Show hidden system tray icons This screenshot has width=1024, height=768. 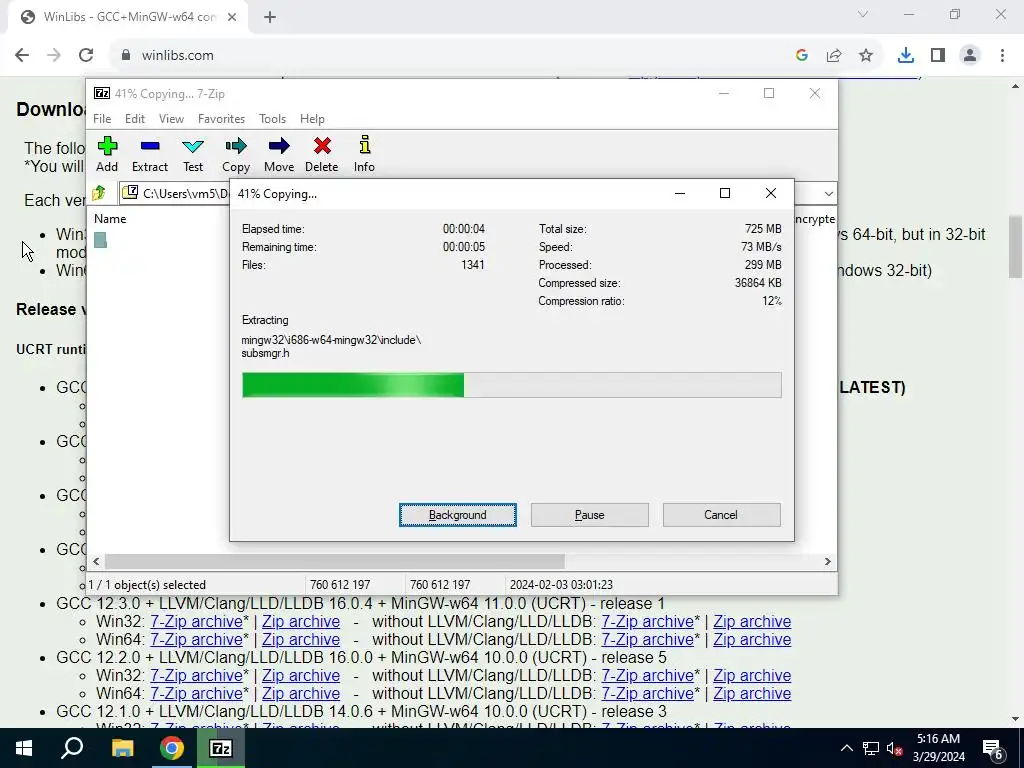[x=846, y=748]
